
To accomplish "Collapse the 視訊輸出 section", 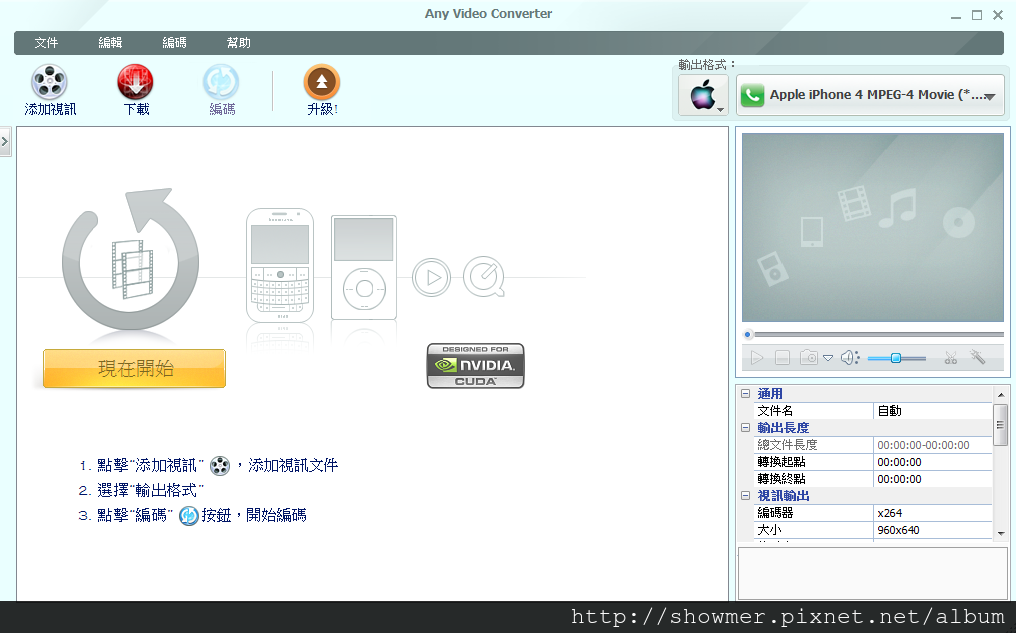I will coord(745,496).
